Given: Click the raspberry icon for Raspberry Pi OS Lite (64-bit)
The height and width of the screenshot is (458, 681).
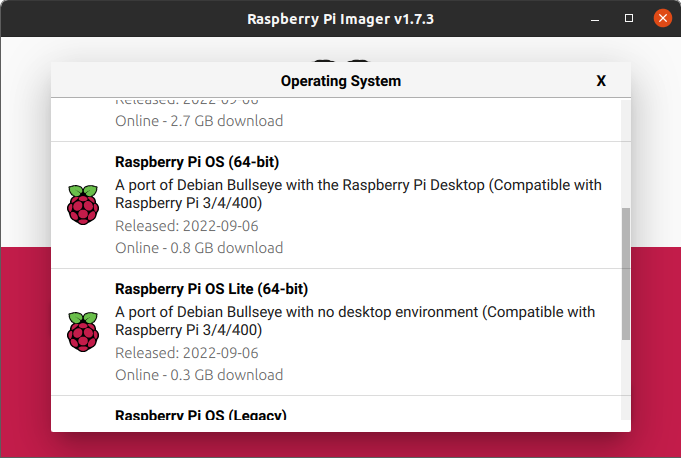Looking at the screenshot, I should click(x=83, y=332).
